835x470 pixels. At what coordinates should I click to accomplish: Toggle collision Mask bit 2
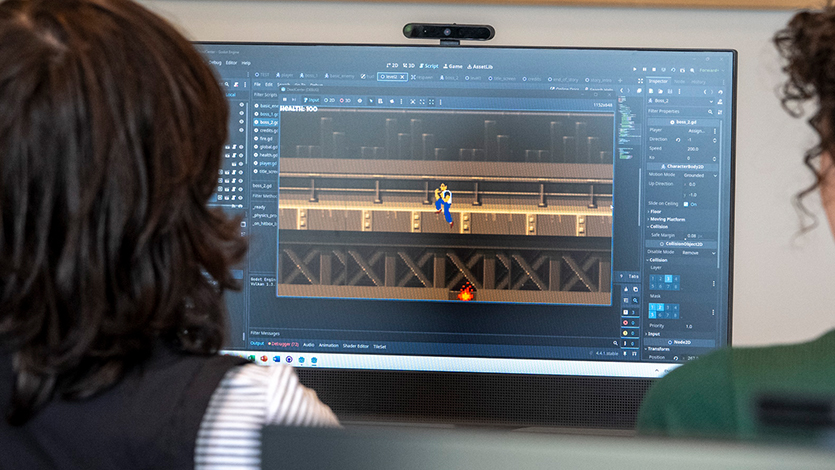[x=660, y=307]
